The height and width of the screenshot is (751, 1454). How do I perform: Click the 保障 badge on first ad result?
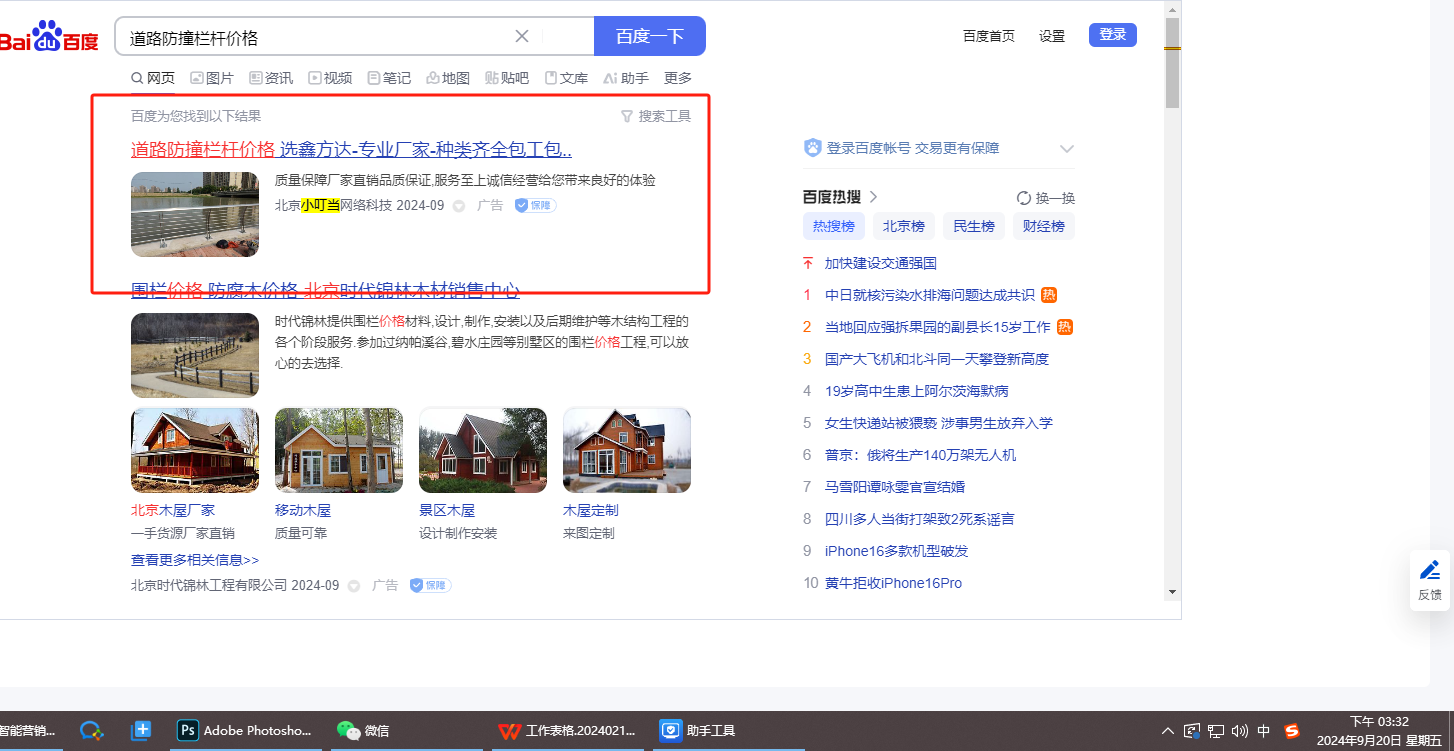coord(535,205)
